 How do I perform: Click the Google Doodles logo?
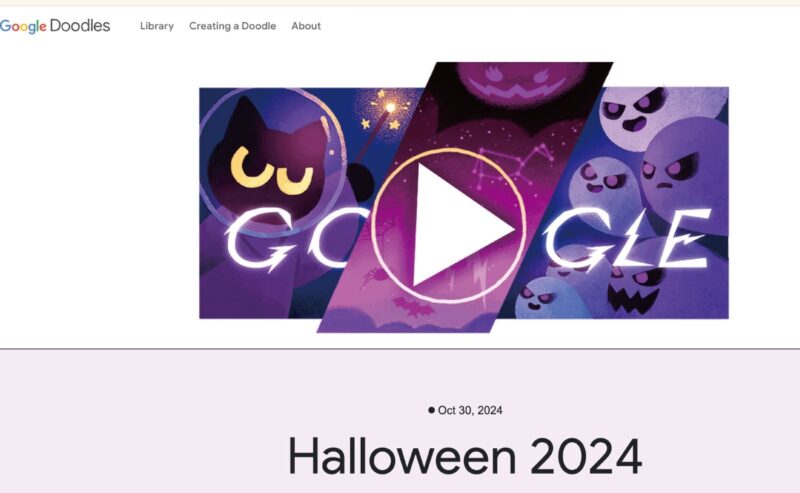point(55,26)
